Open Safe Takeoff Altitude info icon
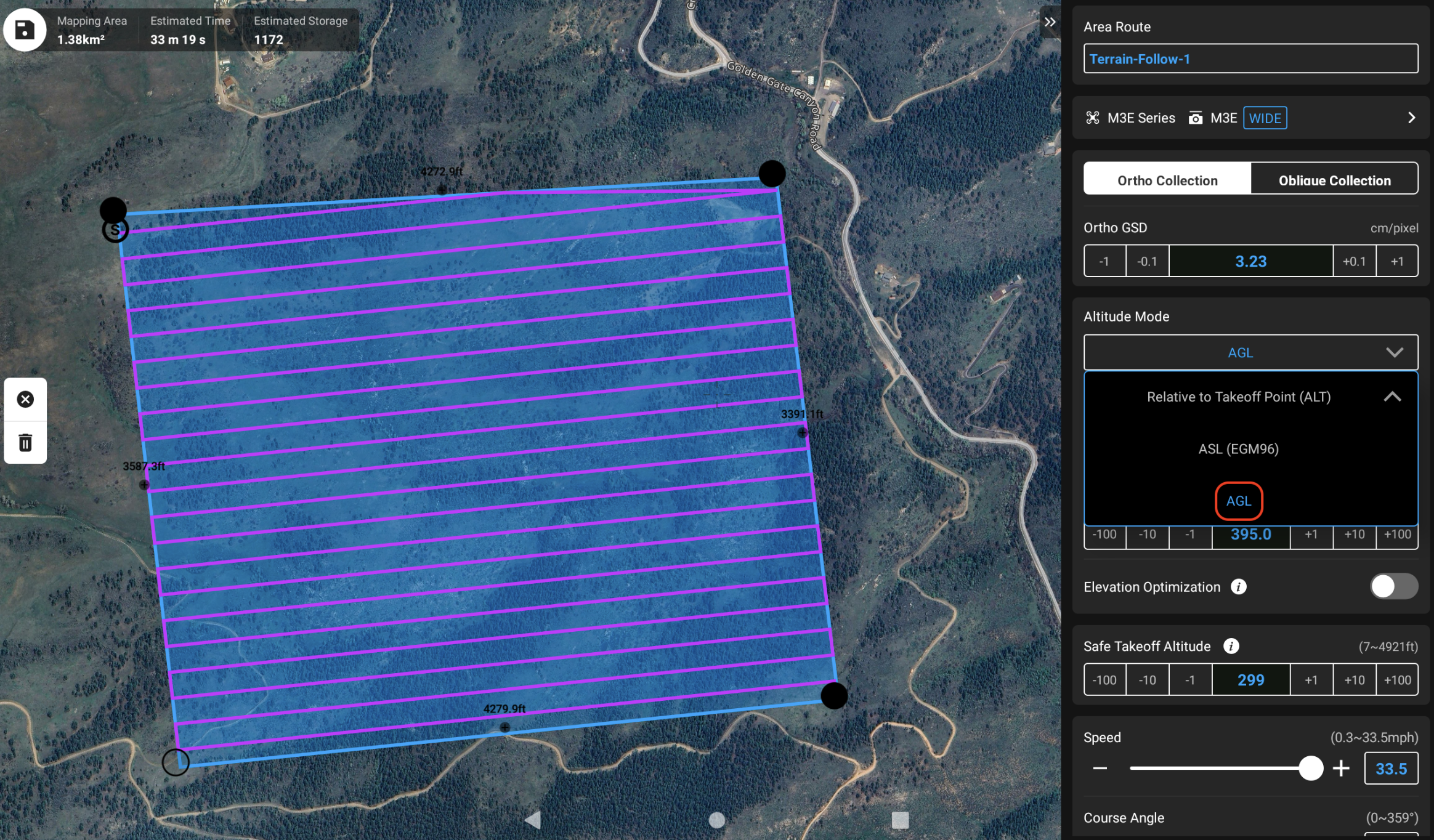The height and width of the screenshot is (840, 1434). pyautogui.click(x=1231, y=646)
